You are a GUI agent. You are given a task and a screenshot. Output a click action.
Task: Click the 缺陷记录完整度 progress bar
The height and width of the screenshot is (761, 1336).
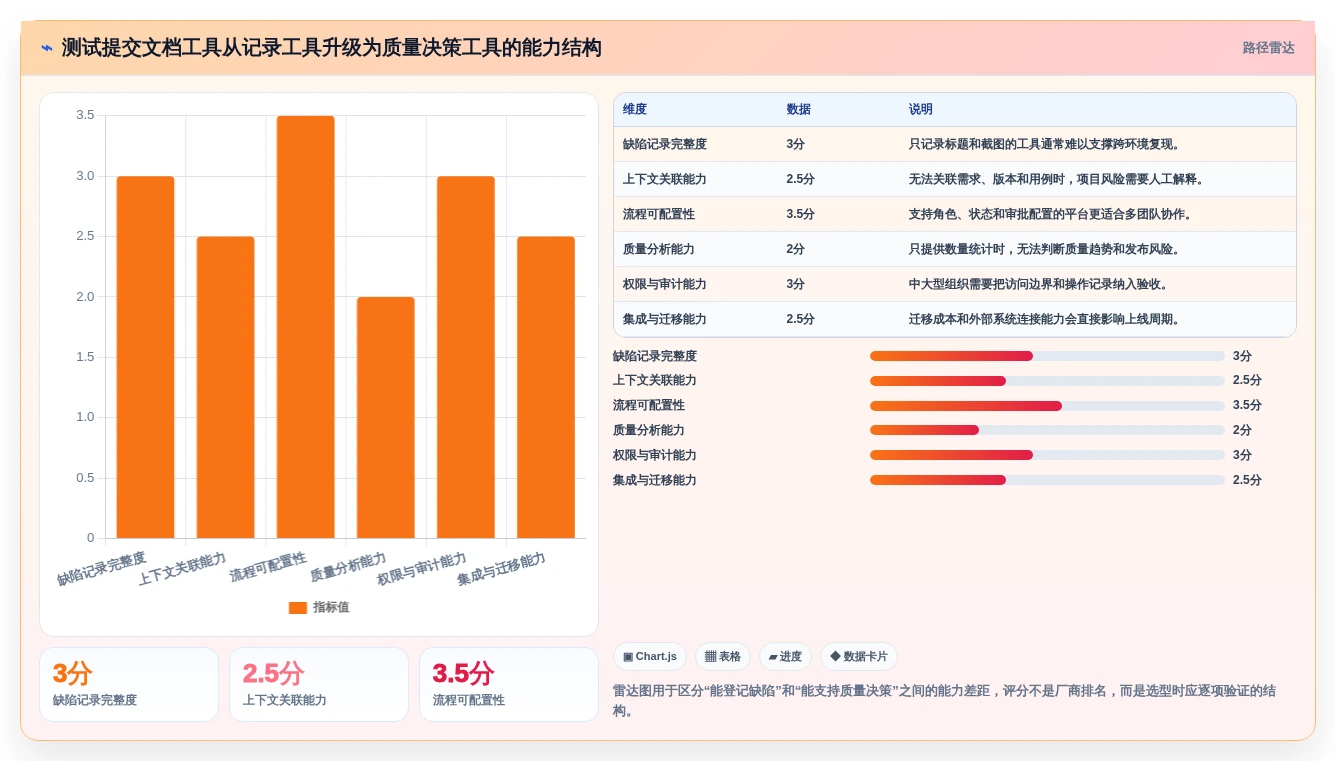click(1047, 356)
